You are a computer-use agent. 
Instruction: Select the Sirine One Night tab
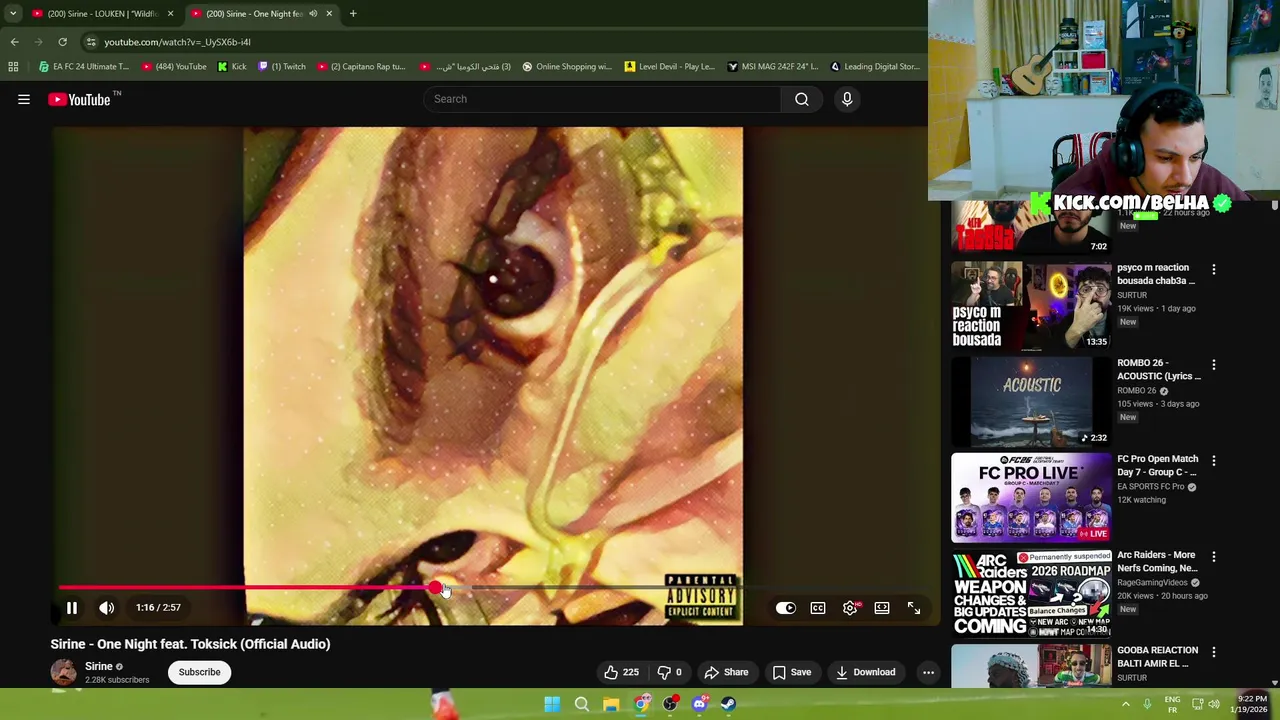(253, 14)
